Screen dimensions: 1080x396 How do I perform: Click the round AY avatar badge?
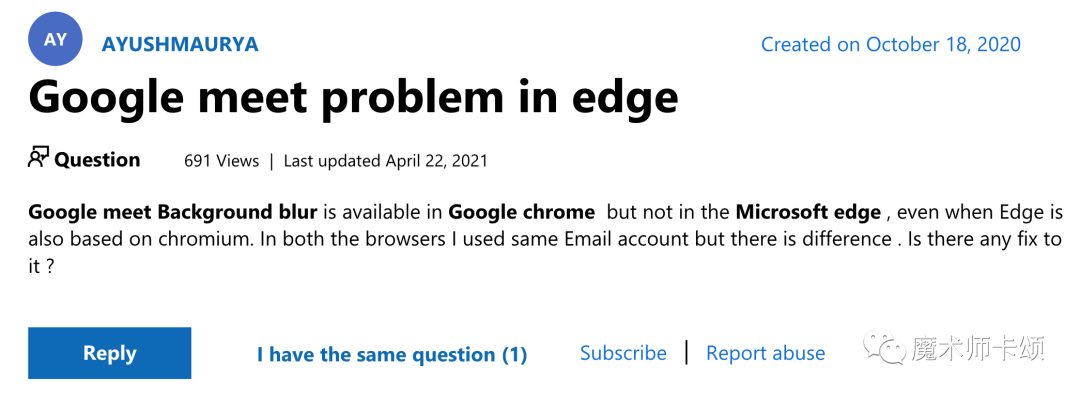tap(55, 39)
